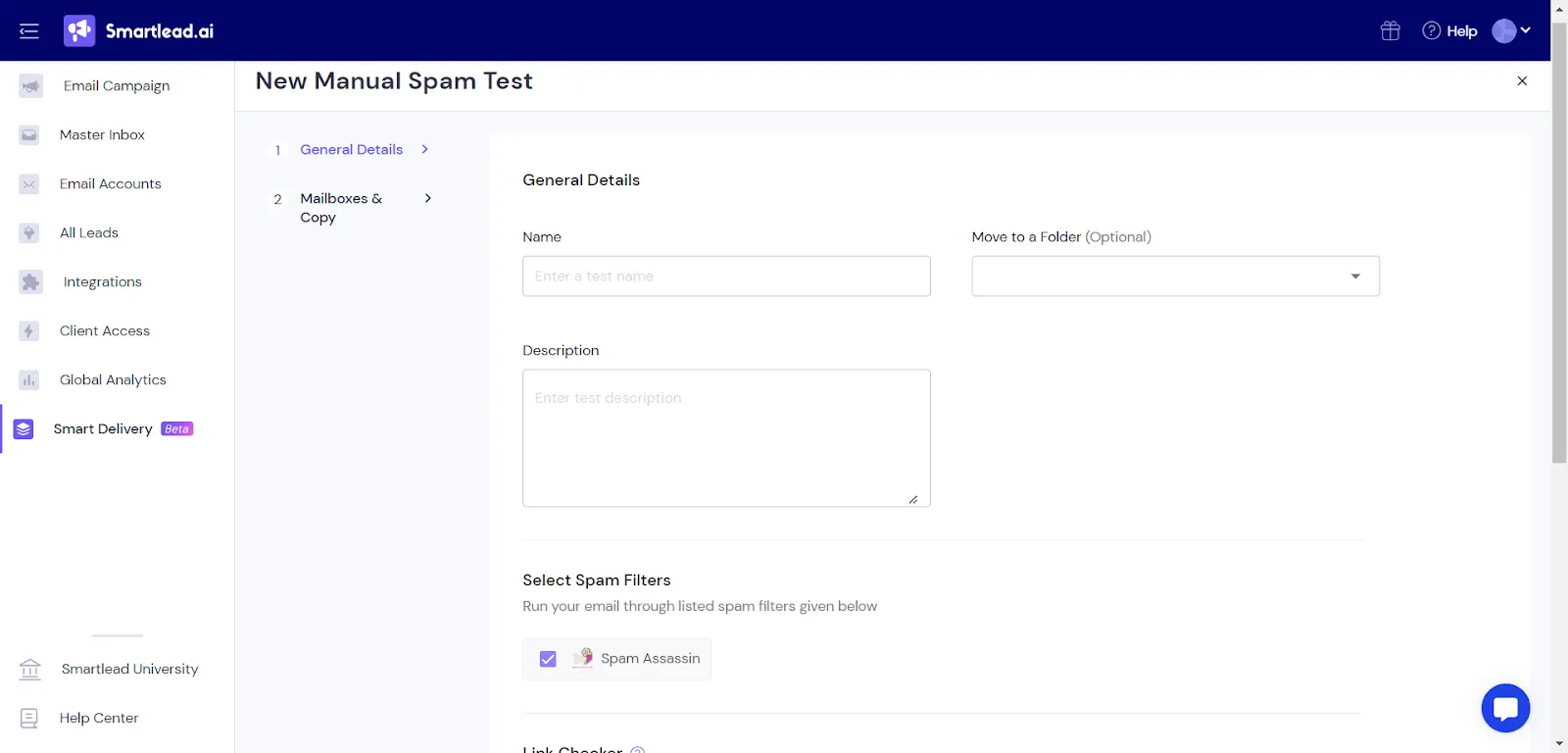Open Master Inbox from sidebar

102,135
